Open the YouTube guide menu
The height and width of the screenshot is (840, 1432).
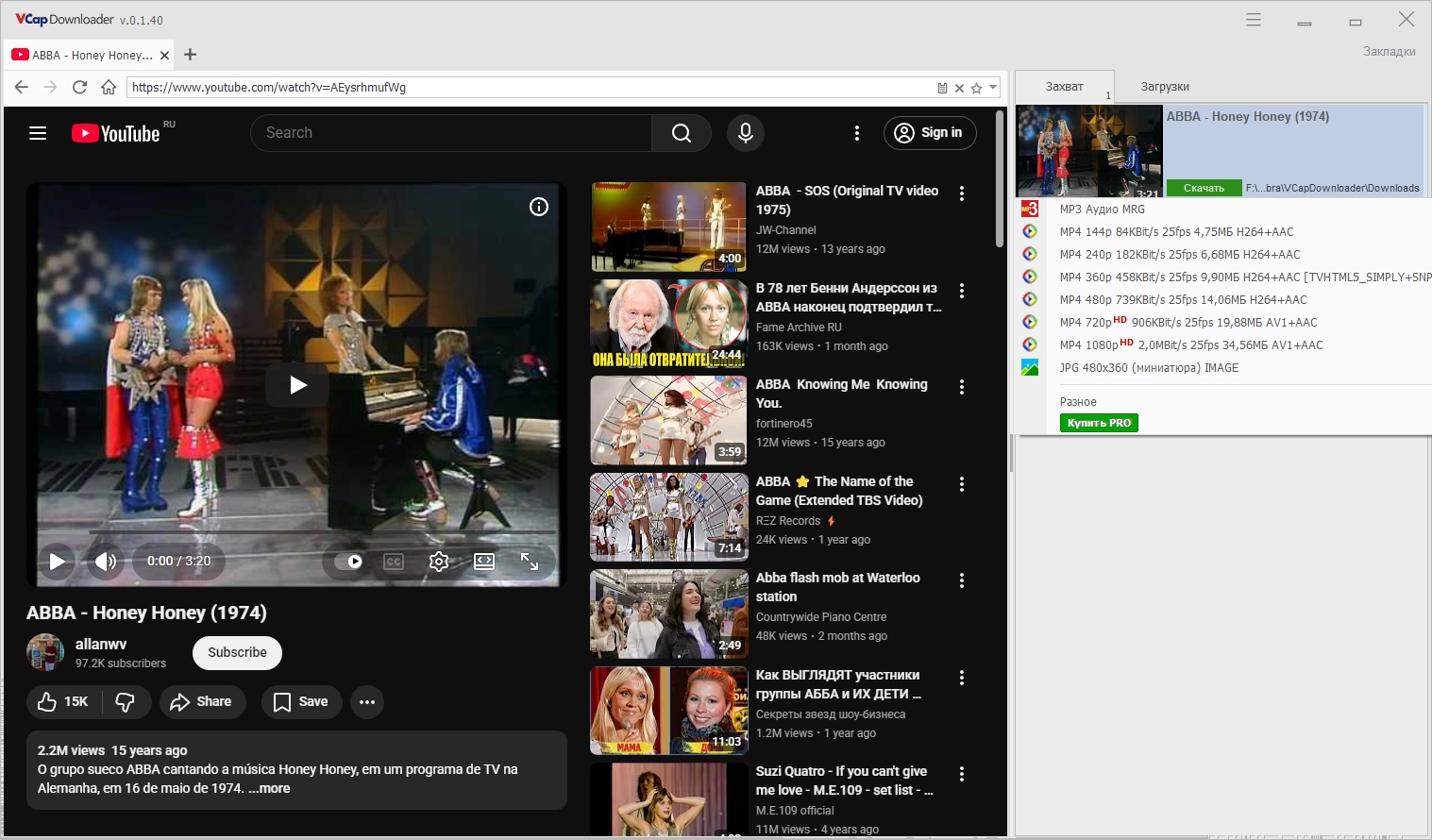click(x=38, y=133)
